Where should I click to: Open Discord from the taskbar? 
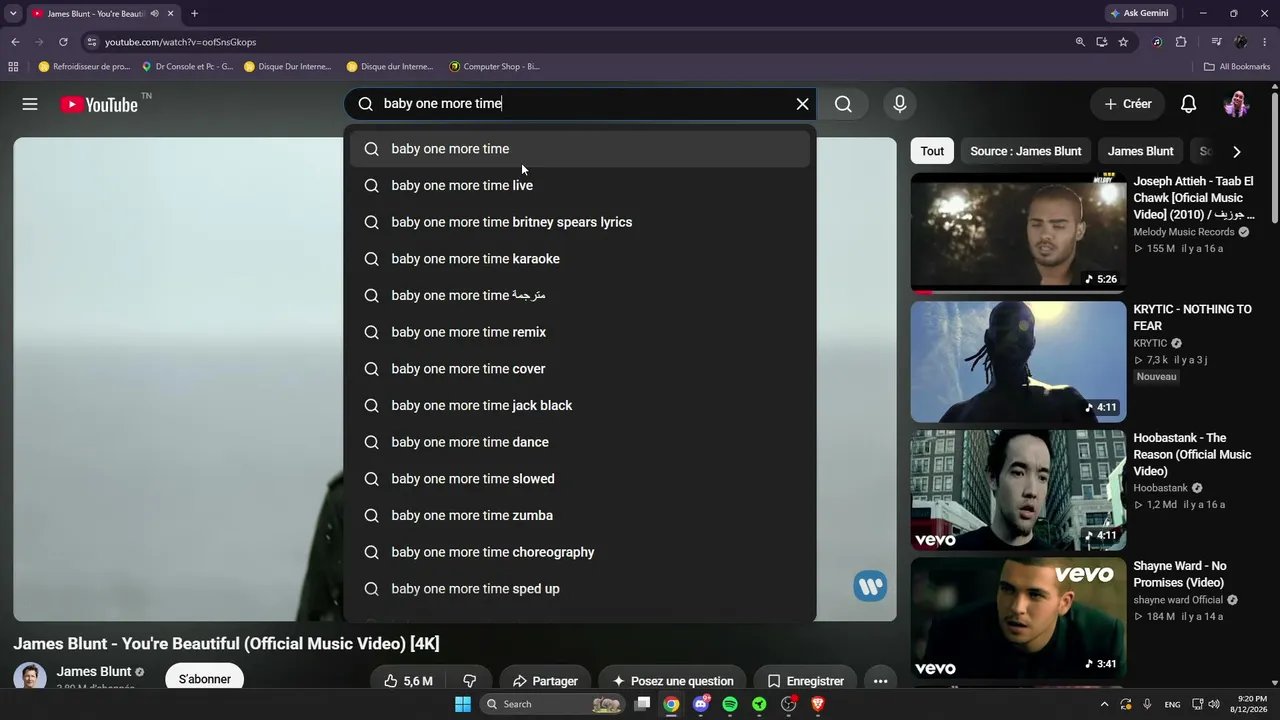pyautogui.click(x=701, y=704)
